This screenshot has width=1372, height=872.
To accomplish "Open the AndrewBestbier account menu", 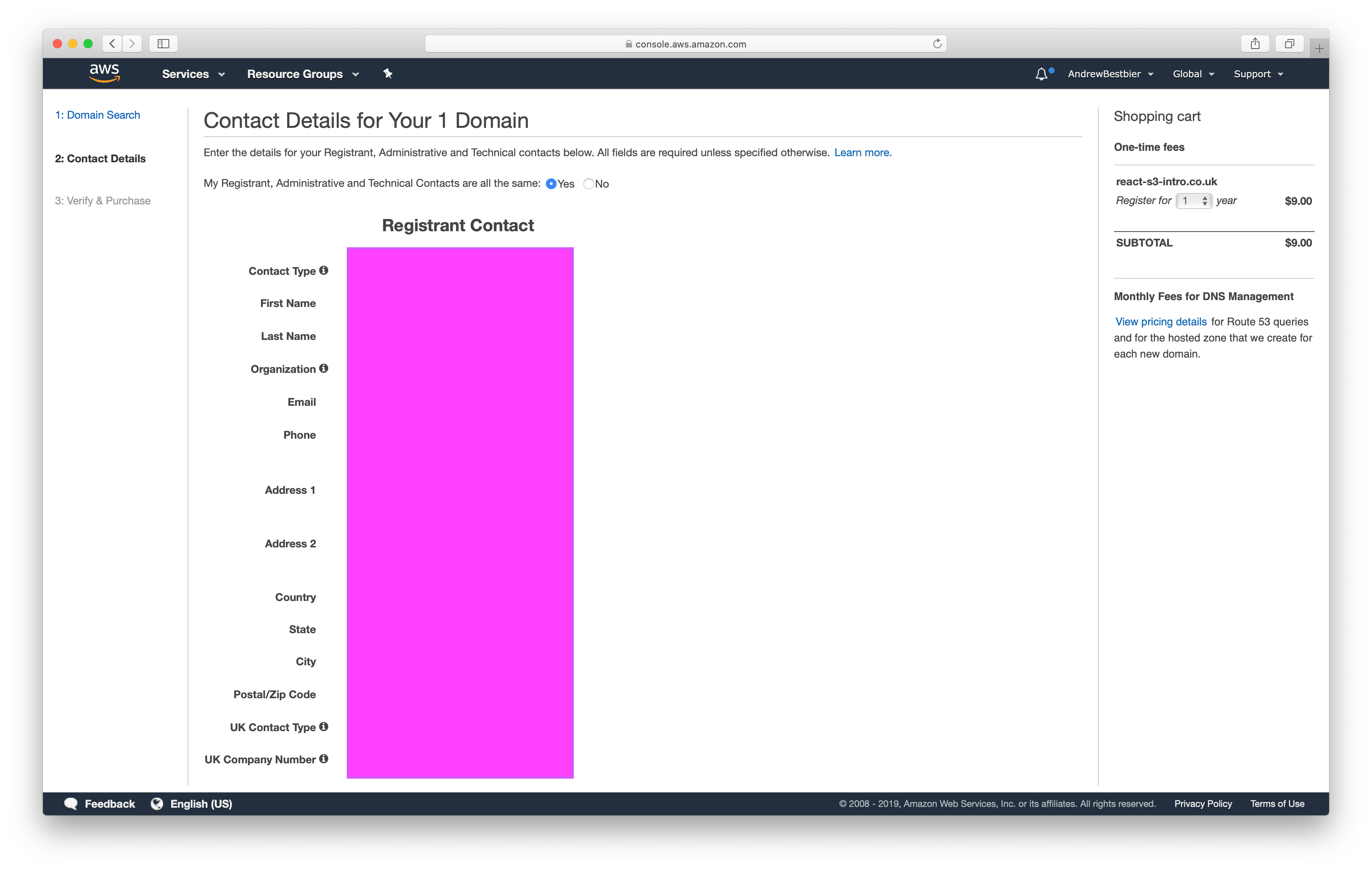I will [x=1110, y=74].
